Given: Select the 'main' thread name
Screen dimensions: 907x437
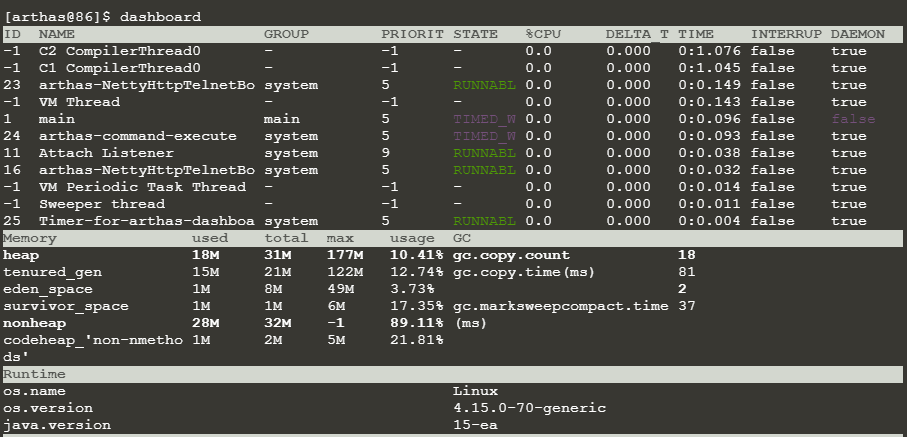Looking at the screenshot, I should (57, 119).
